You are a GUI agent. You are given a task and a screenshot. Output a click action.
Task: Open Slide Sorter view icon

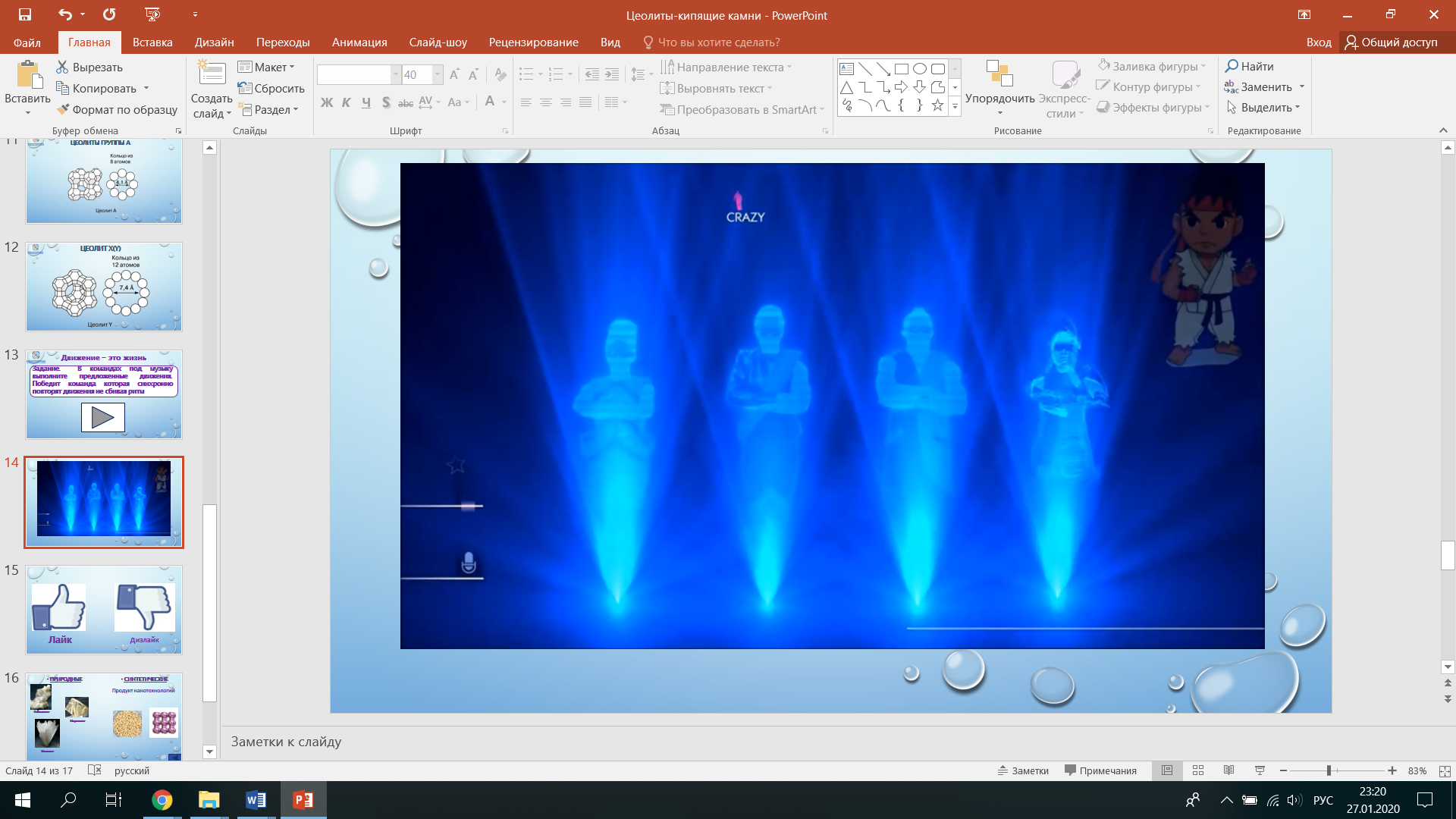[1198, 770]
